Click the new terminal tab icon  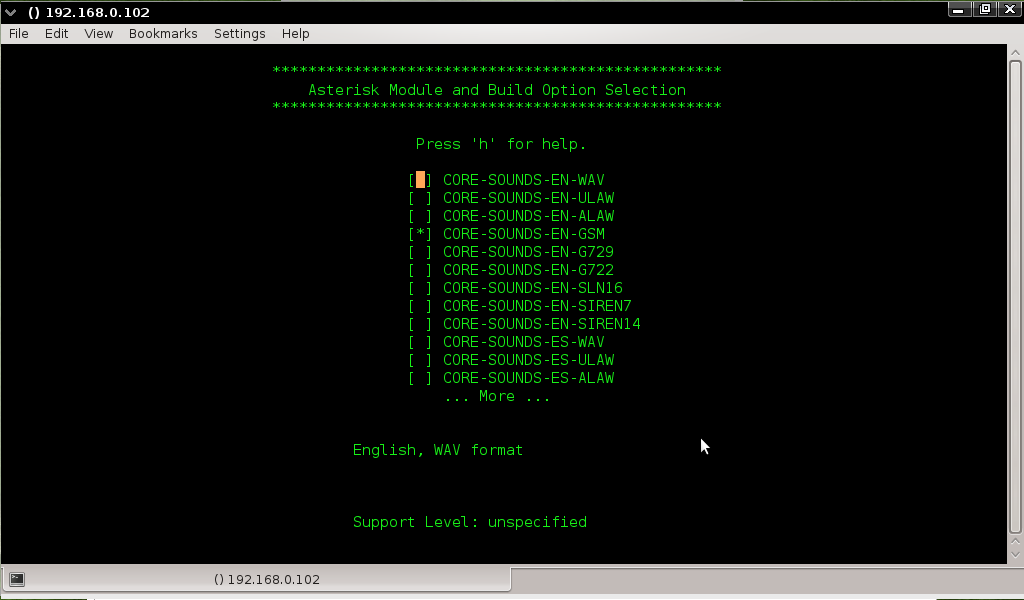coord(17,579)
